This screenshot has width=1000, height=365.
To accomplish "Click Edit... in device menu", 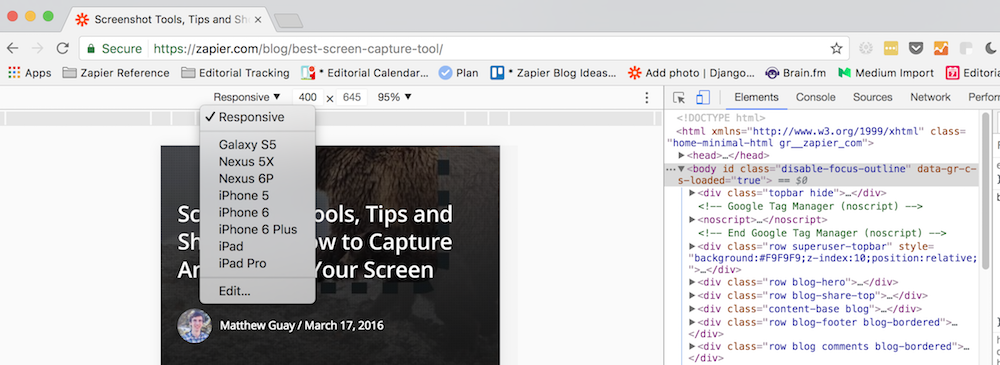I will pyautogui.click(x=257, y=291).
